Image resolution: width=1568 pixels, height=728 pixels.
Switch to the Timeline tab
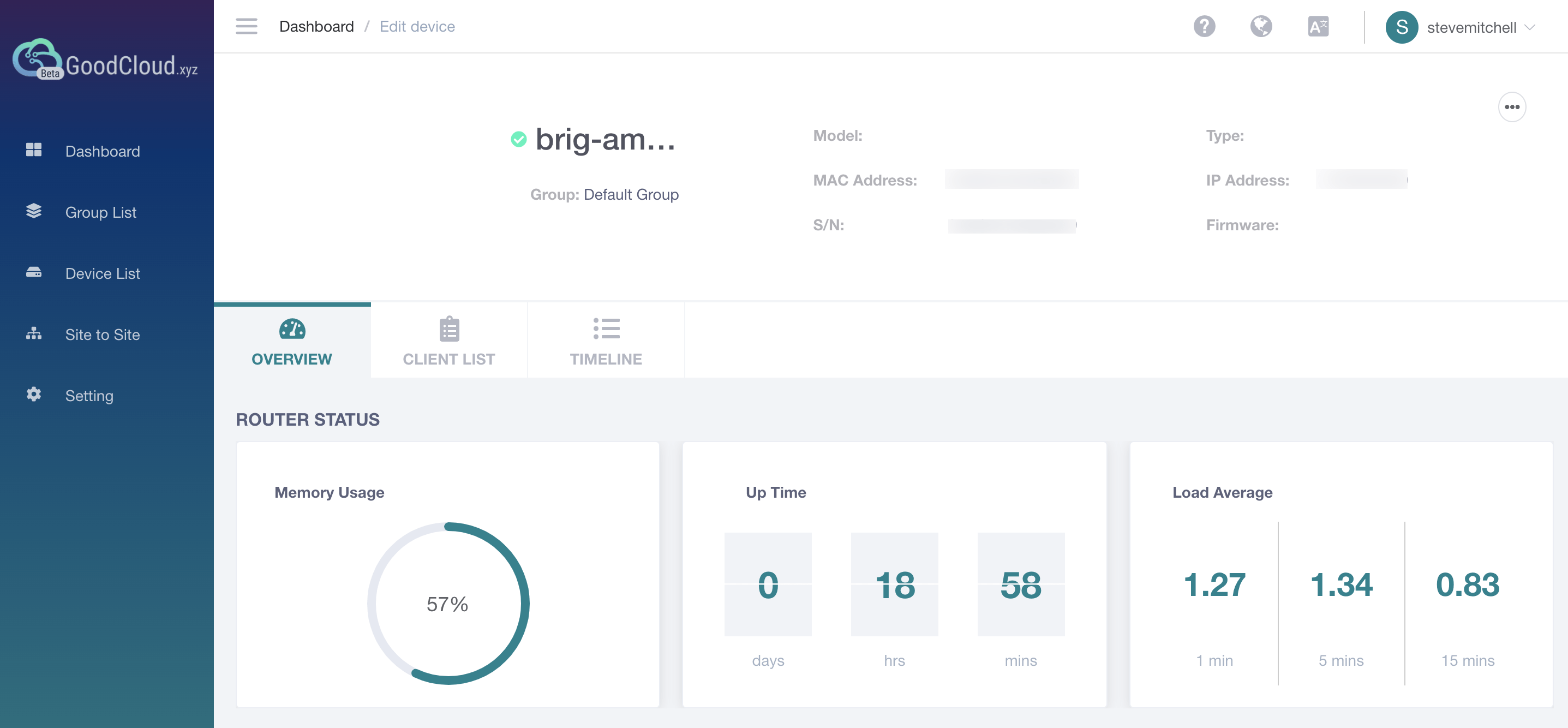point(606,341)
